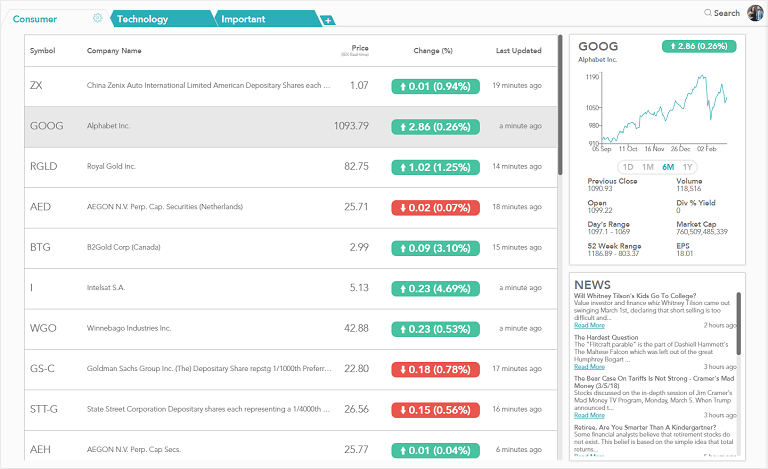Select 1D chart range

coord(628,167)
